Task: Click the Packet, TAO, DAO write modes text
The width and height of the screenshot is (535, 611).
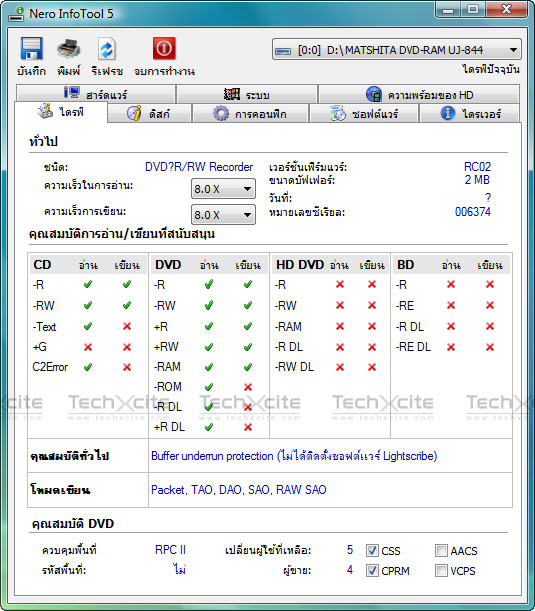Action: click(x=238, y=490)
